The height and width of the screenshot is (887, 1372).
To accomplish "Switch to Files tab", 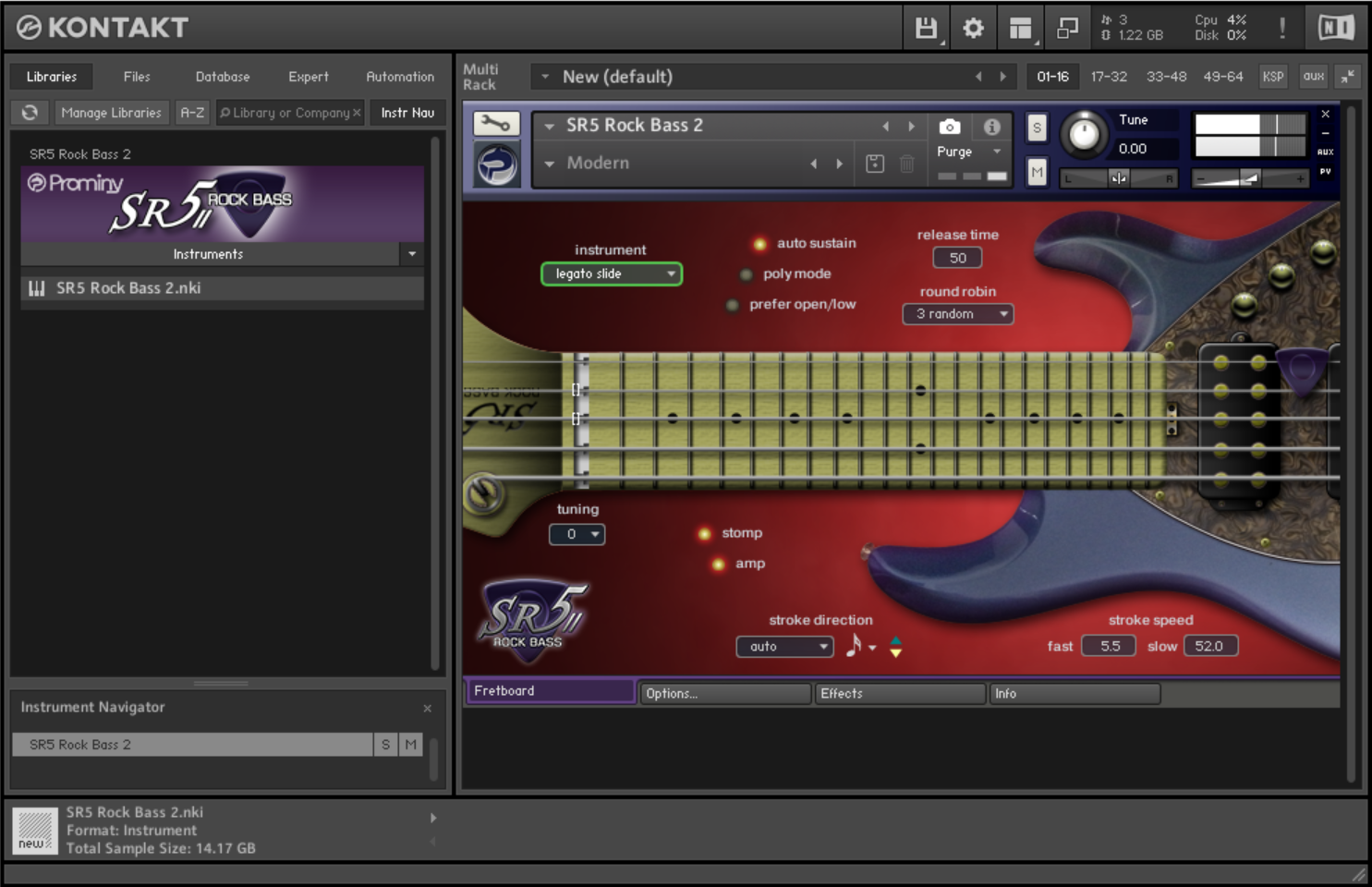I will [x=137, y=77].
